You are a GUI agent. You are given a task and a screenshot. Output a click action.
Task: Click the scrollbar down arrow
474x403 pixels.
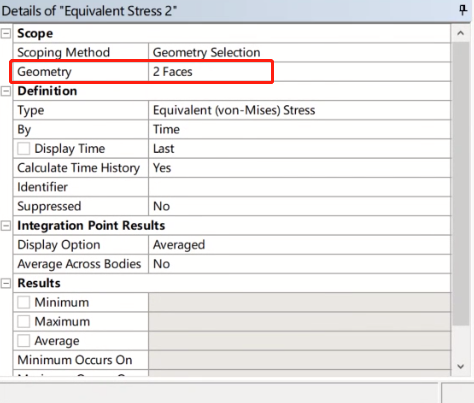coord(461,366)
